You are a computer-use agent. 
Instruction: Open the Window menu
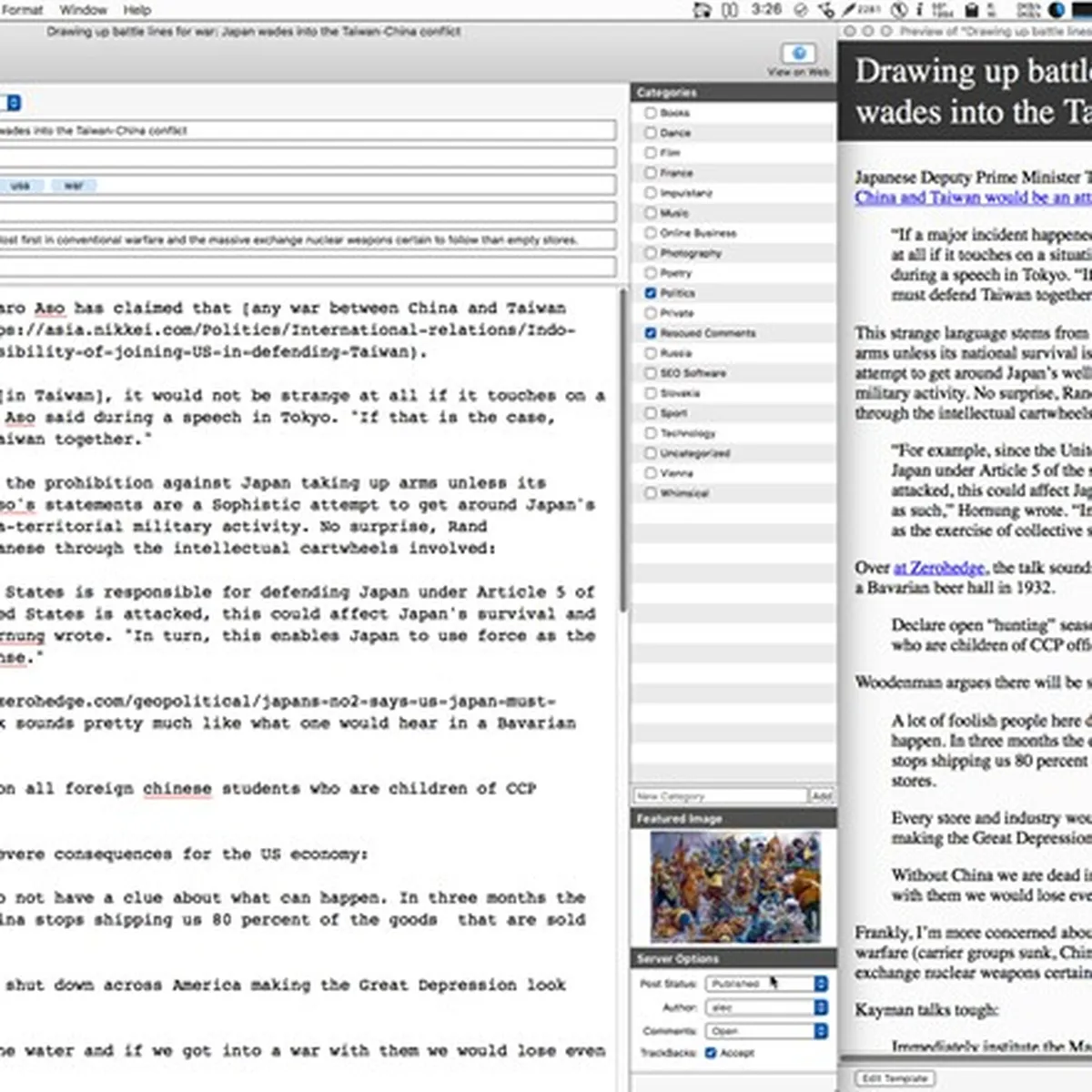tap(83, 10)
